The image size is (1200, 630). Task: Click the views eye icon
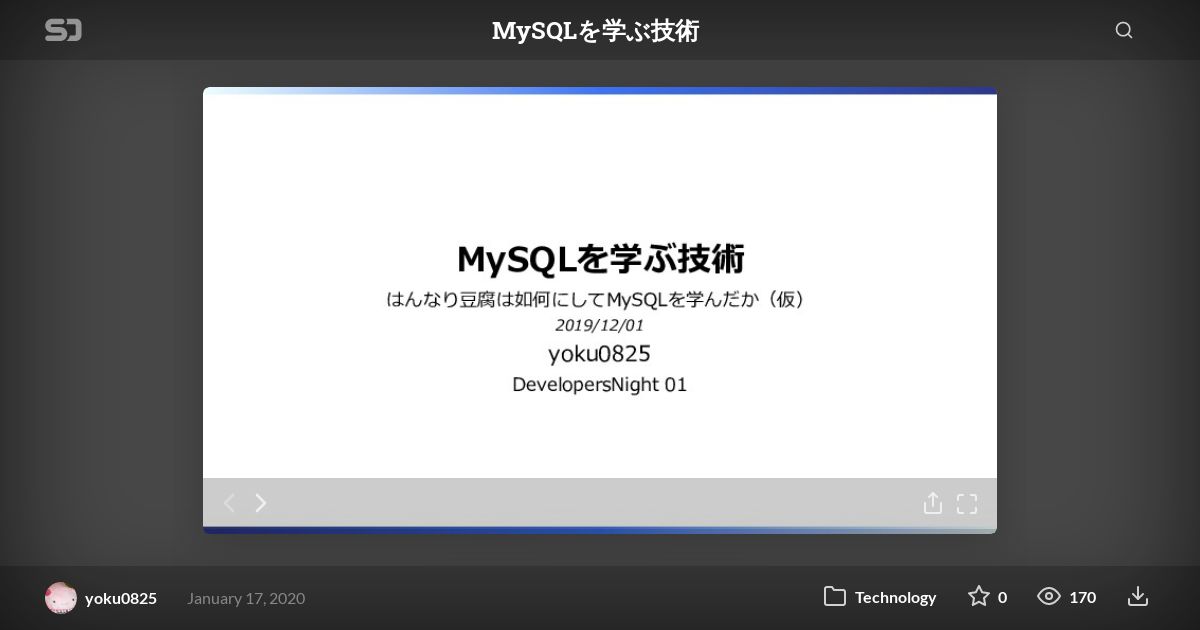(1049, 597)
